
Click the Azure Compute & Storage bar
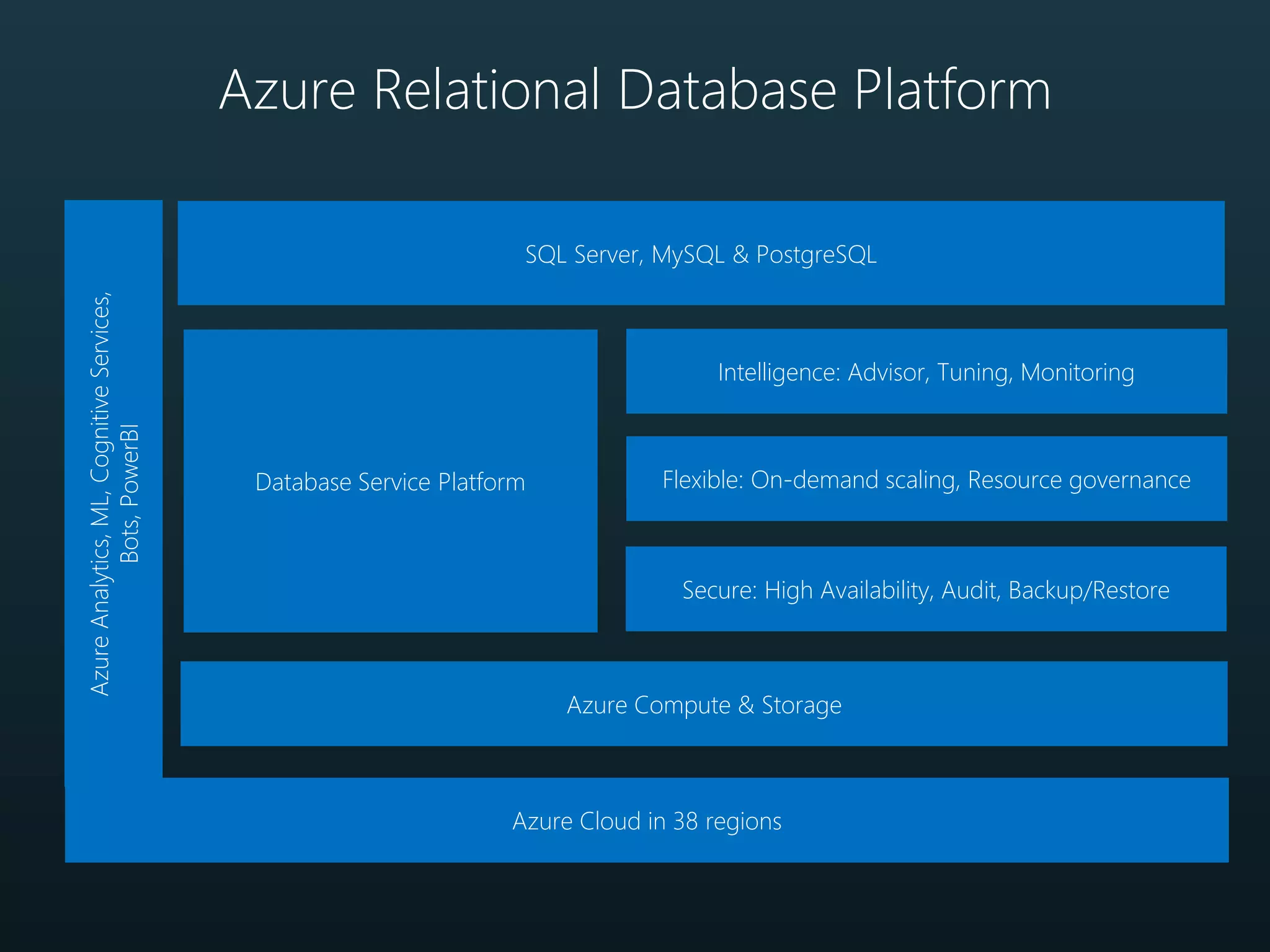pyautogui.click(x=704, y=703)
